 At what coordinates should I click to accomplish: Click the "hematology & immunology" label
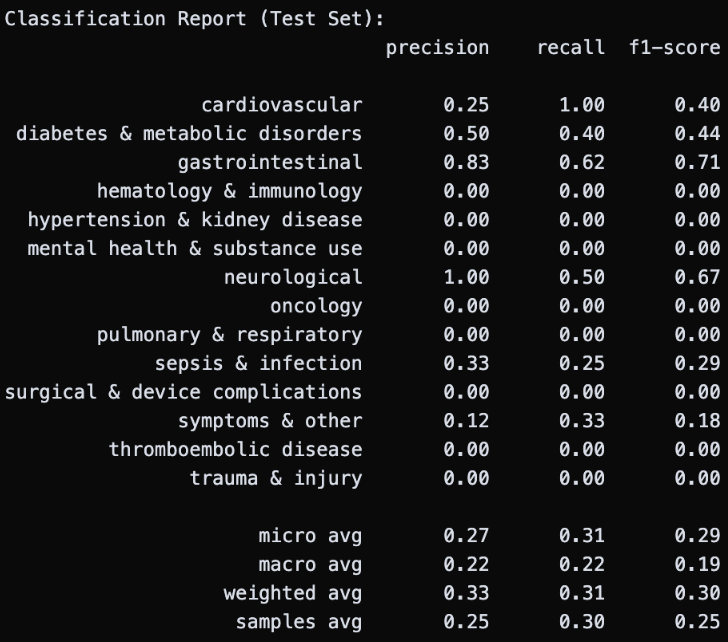(229, 191)
